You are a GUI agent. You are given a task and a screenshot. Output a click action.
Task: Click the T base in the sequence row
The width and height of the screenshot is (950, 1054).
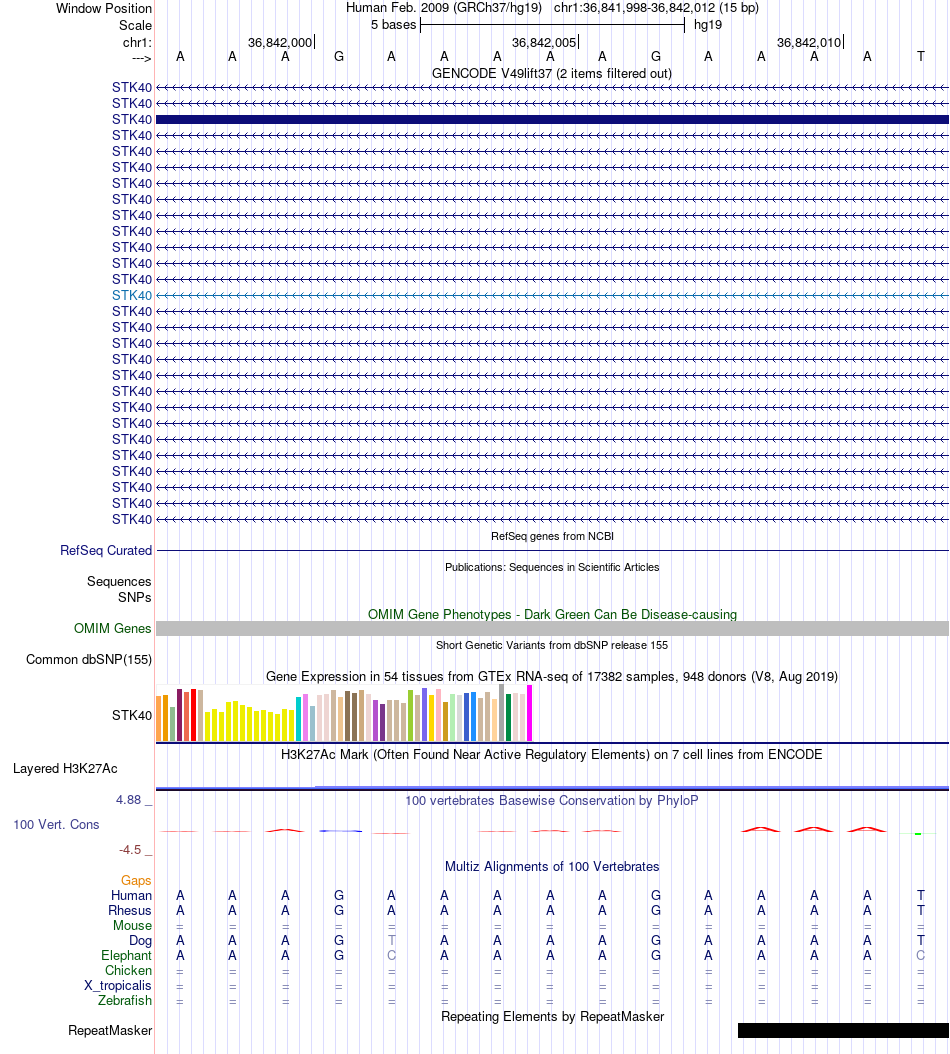pyautogui.click(x=920, y=57)
